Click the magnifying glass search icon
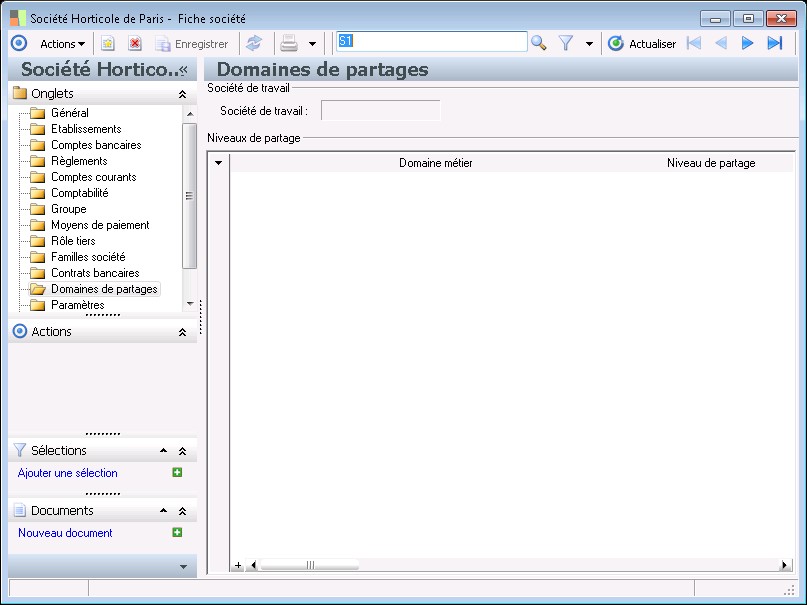The width and height of the screenshot is (807, 605). pyautogui.click(x=539, y=43)
